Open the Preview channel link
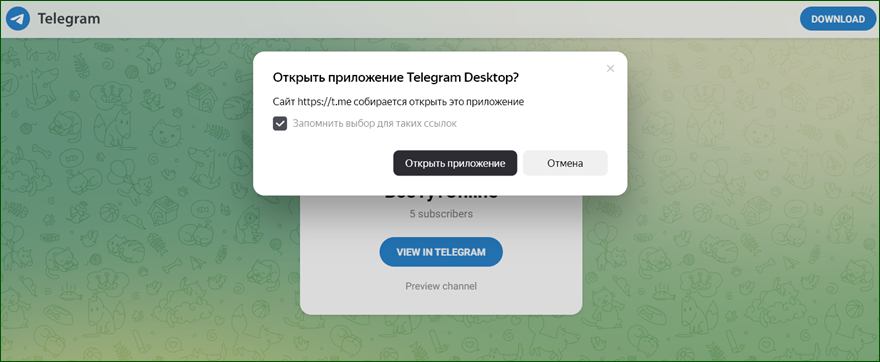This screenshot has width=880, height=362. click(x=441, y=286)
